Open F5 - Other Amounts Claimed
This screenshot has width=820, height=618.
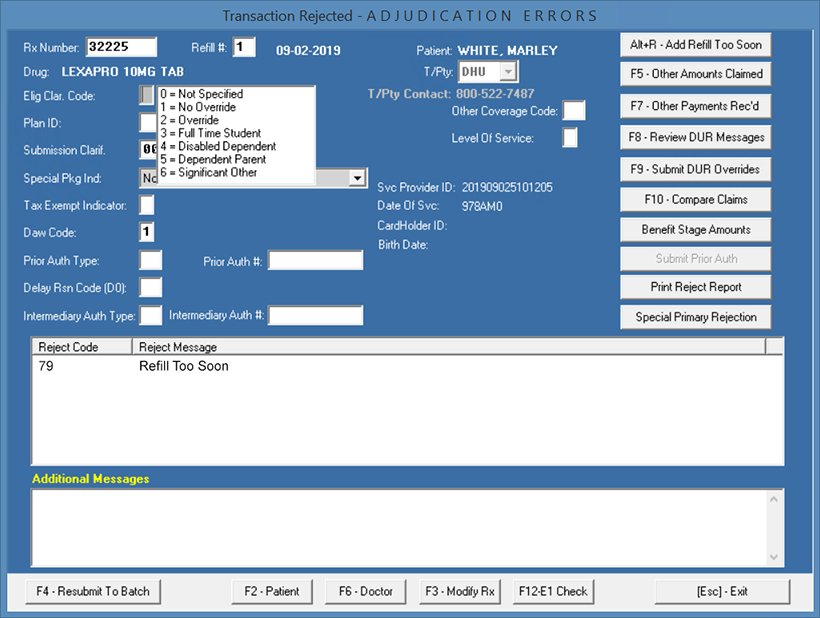(x=695, y=74)
